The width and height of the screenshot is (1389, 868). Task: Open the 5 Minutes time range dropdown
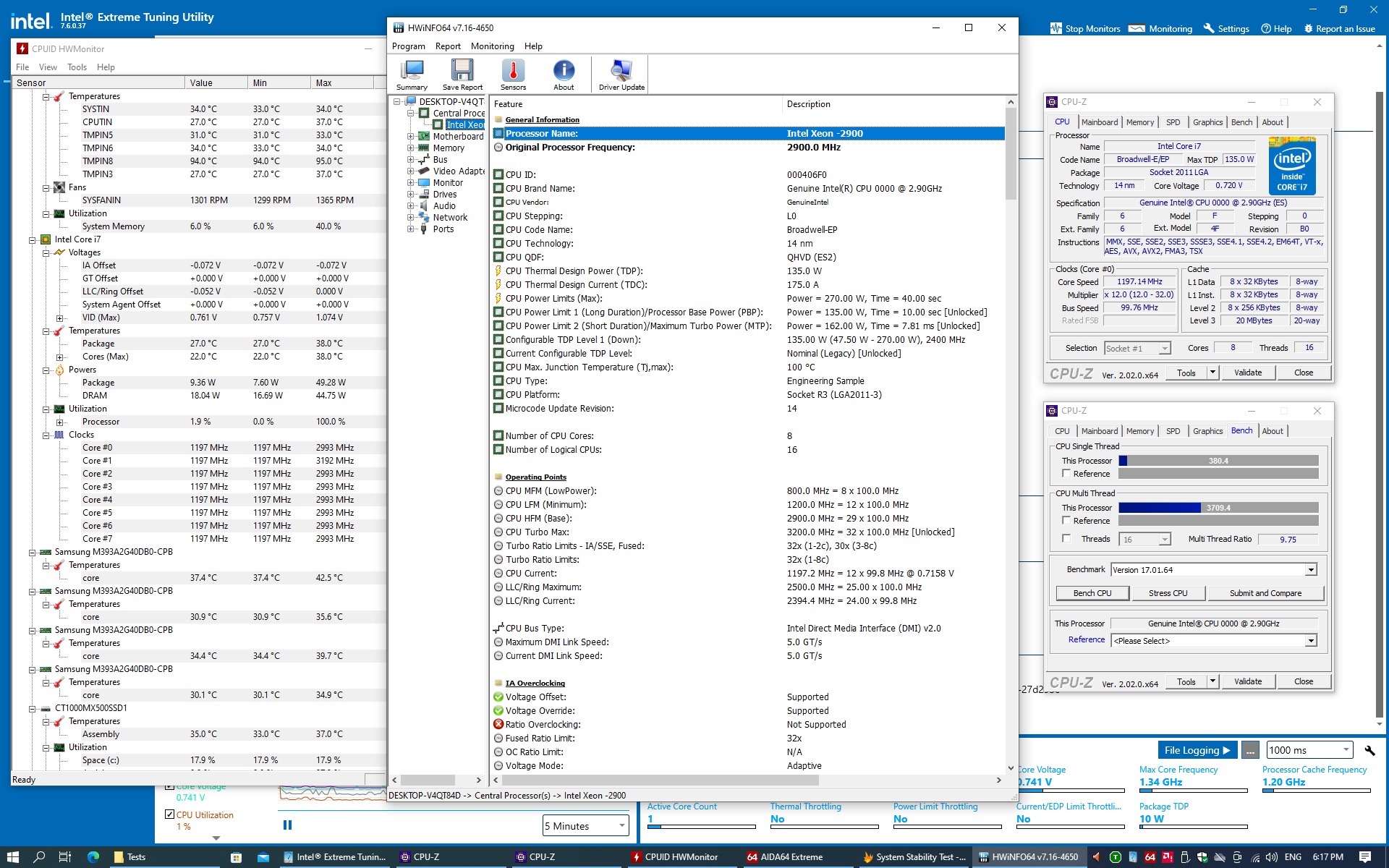coord(585,825)
